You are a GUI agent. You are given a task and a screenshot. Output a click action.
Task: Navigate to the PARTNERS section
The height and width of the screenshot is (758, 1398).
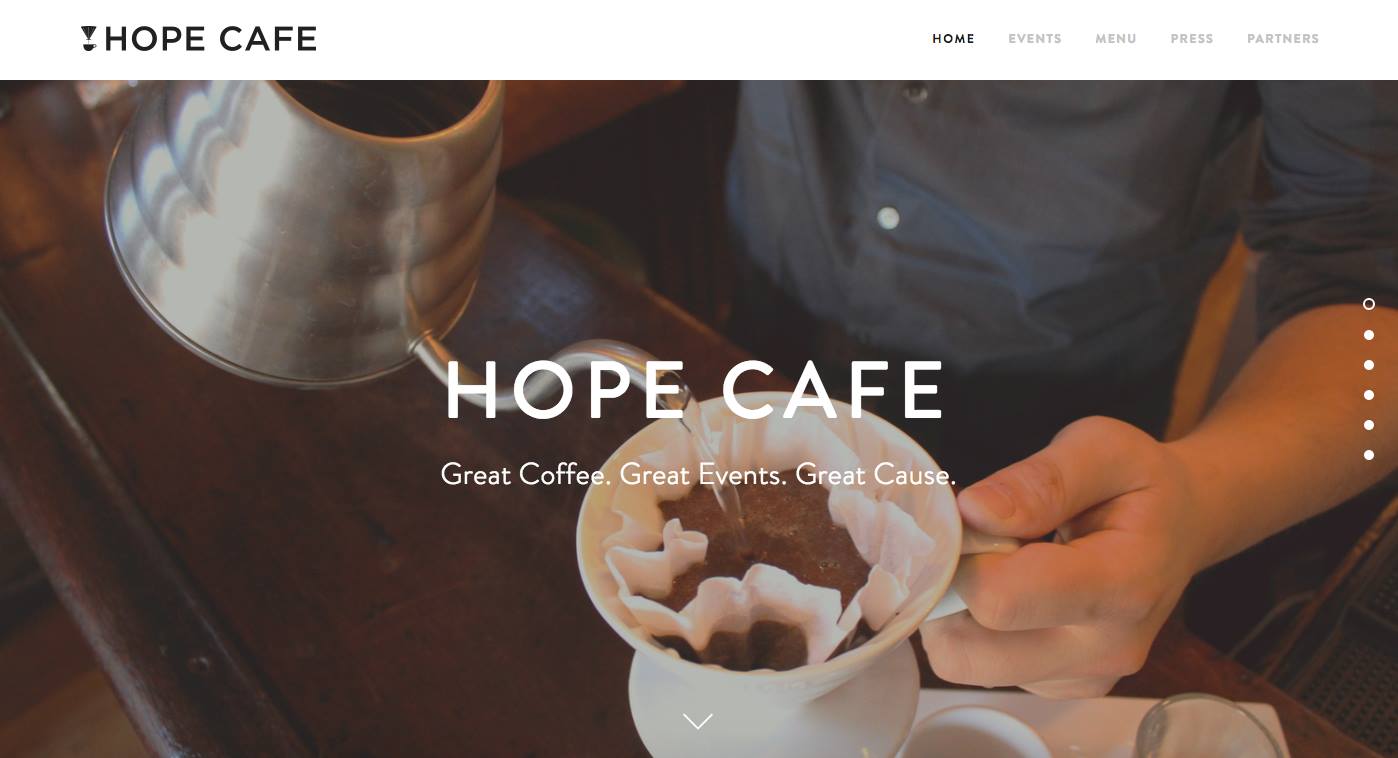(1282, 39)
